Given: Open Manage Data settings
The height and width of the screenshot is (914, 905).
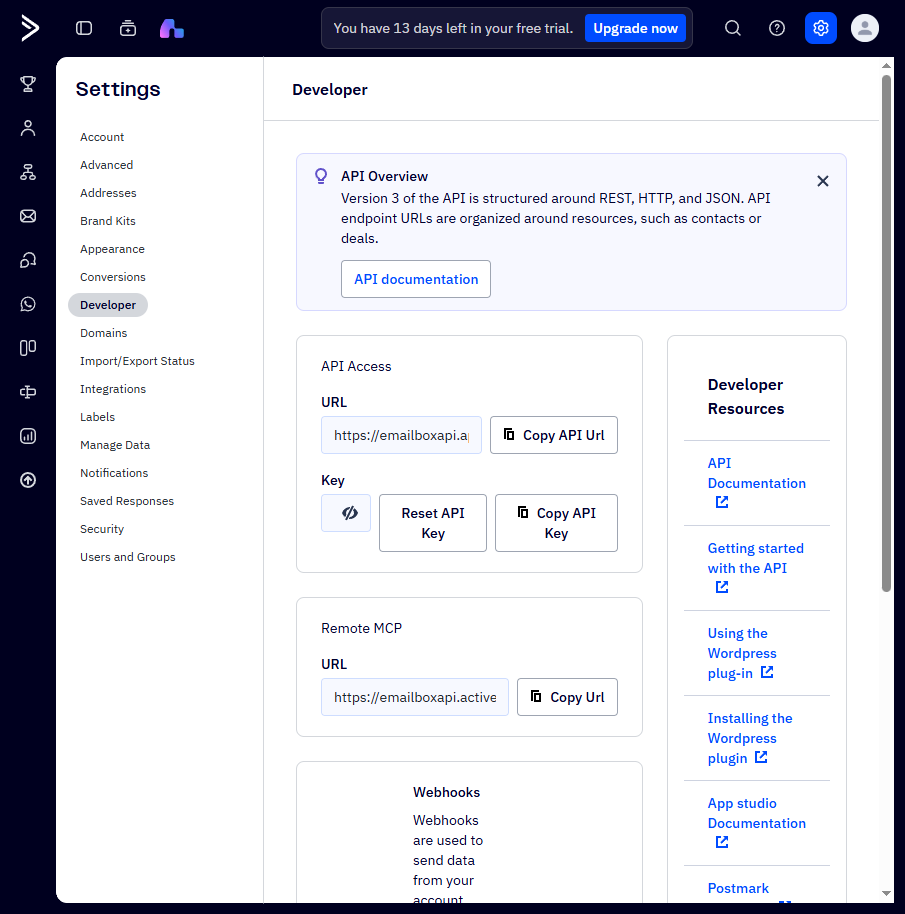Looking at the screenshot, I should click(115, 445).
